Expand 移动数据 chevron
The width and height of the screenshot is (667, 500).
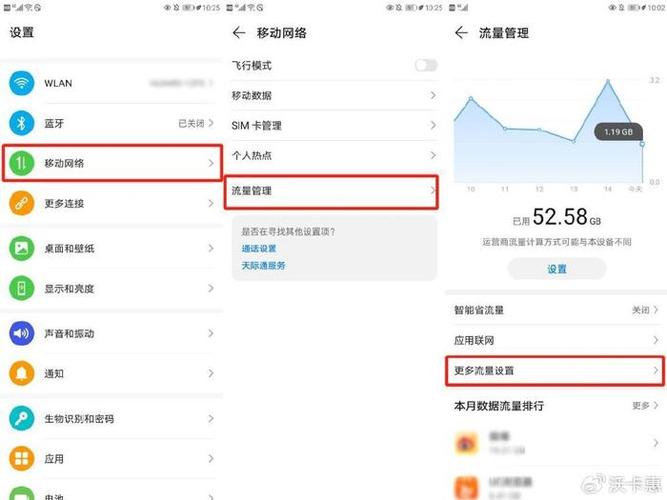tap(433, 95)
